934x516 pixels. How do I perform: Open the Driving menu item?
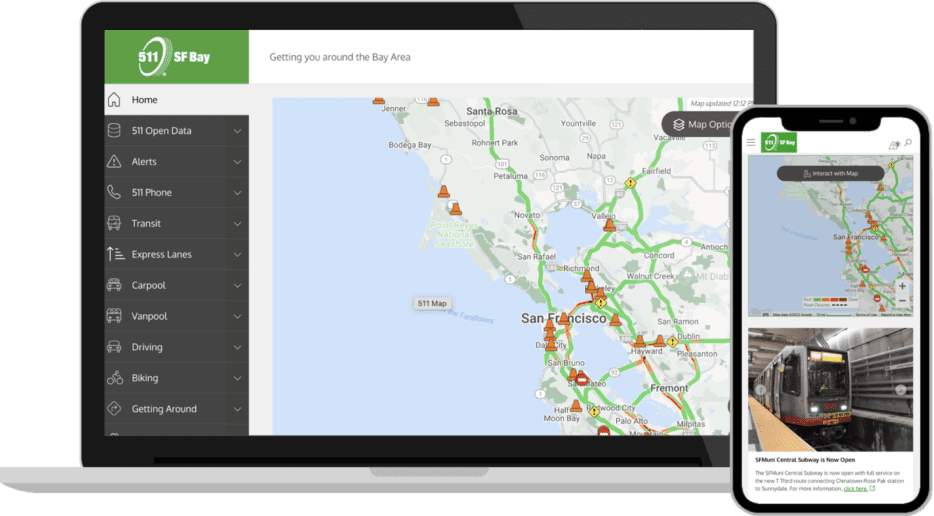pyautogui.click(x=176, y=347)
